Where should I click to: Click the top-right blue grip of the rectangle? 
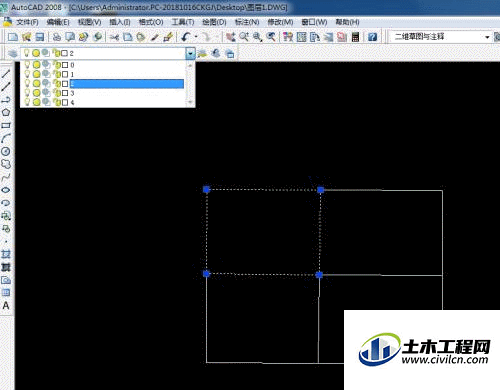320,190
